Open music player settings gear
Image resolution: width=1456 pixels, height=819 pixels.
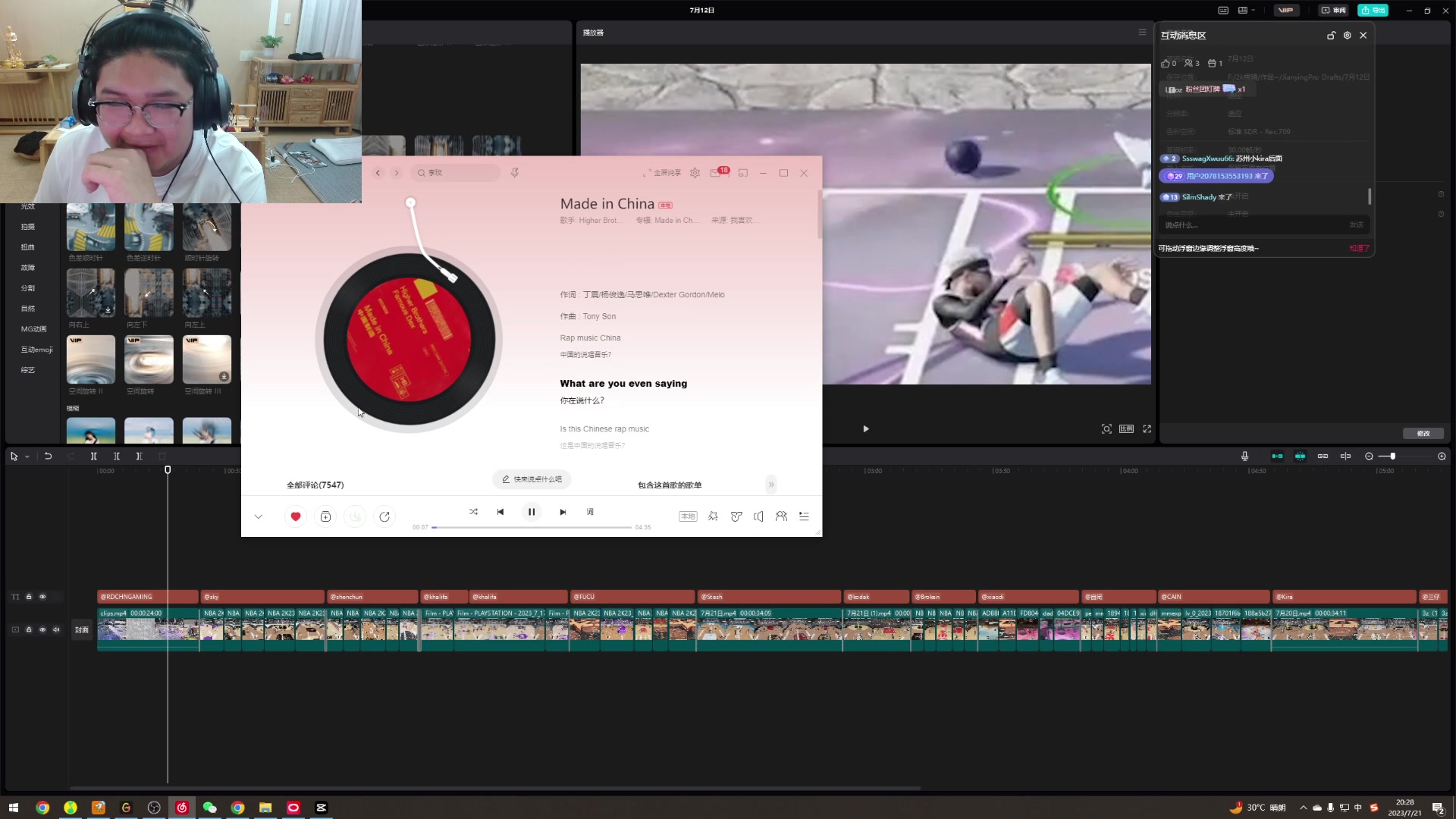695,173
